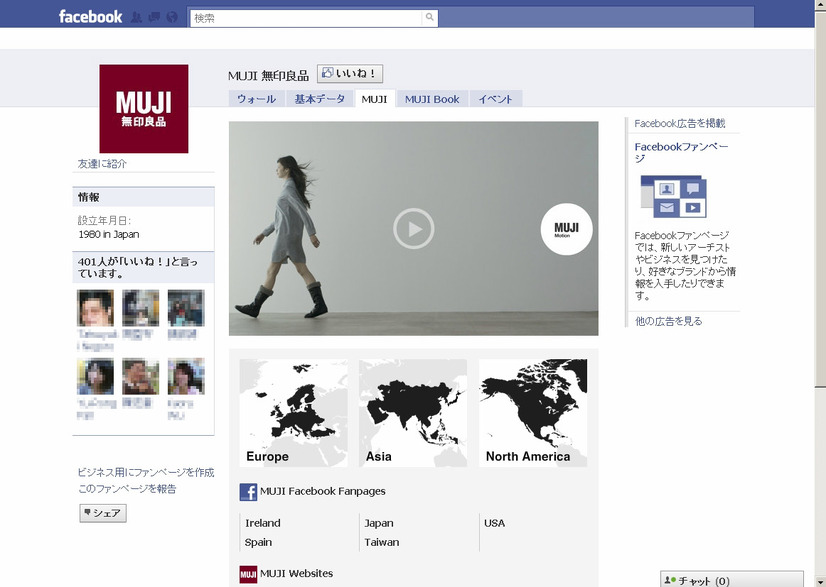Click the 401人が「いいね！」 fans header

[143, 267]
